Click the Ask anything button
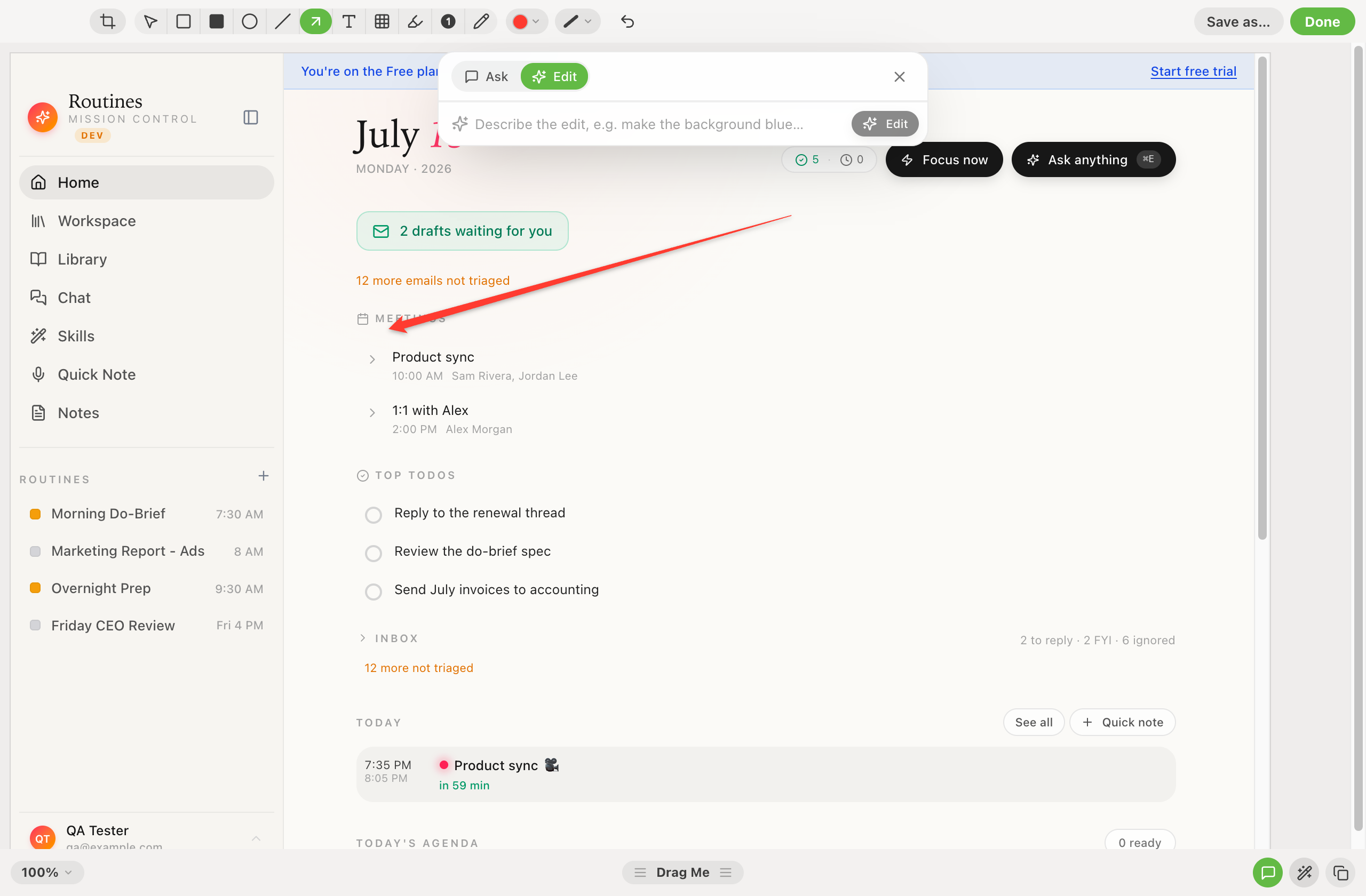1366x896 pixels. point(1093,159)
